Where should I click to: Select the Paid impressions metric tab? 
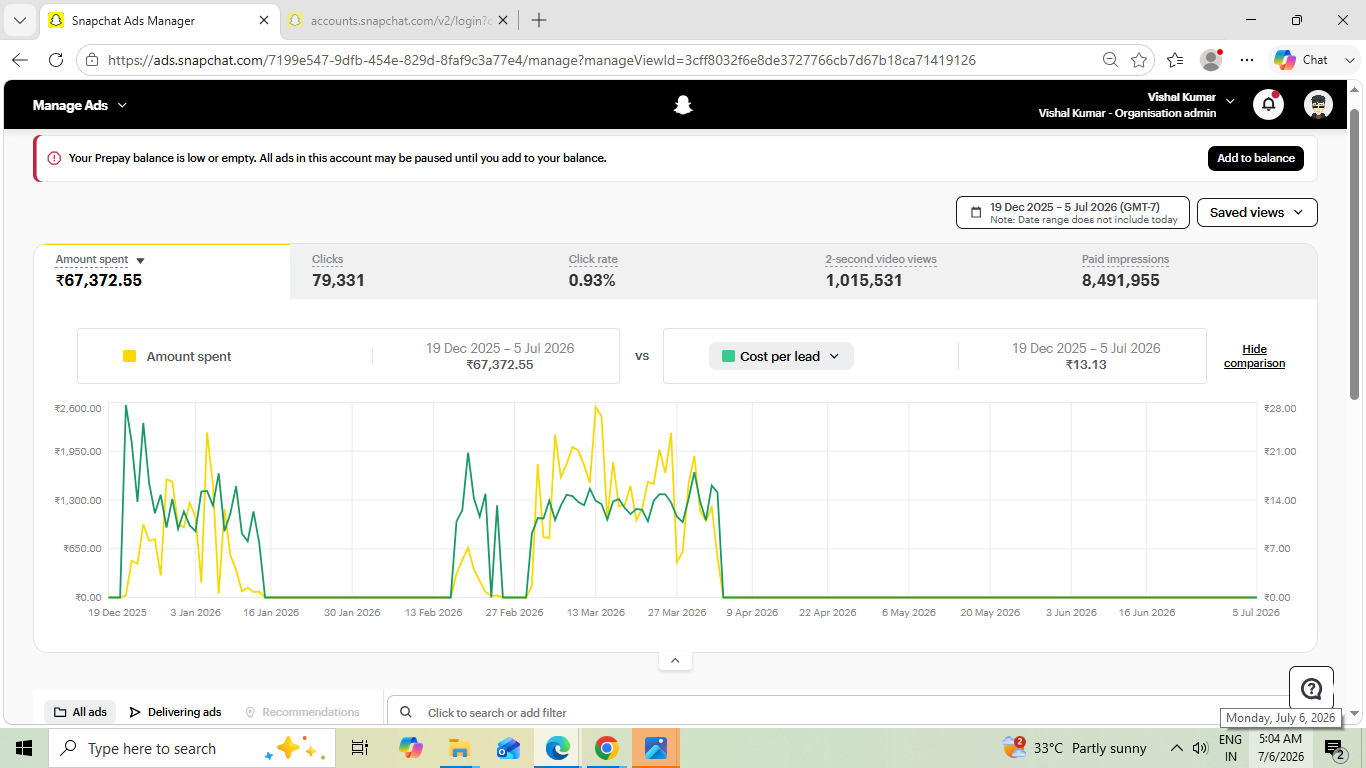[x=1189, y=271]
